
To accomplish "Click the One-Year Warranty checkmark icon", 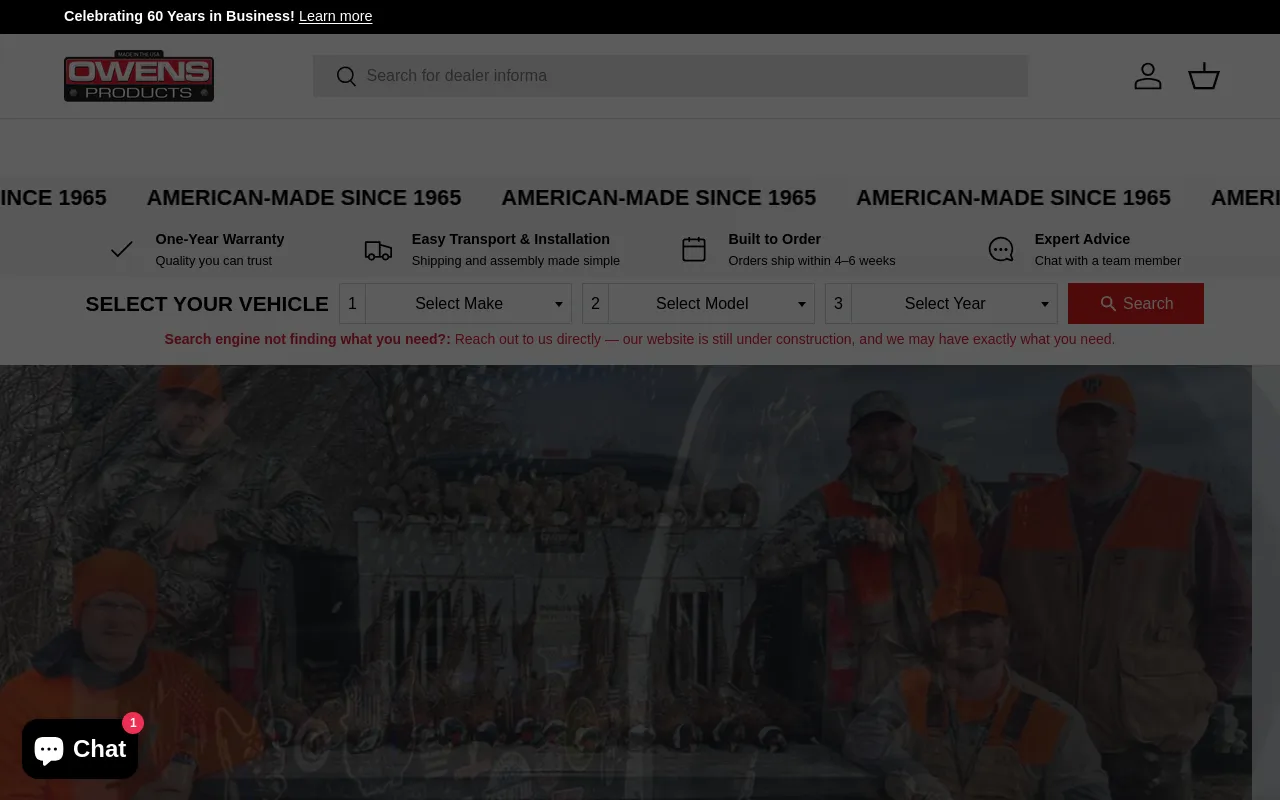I will (x=122, y=249).
